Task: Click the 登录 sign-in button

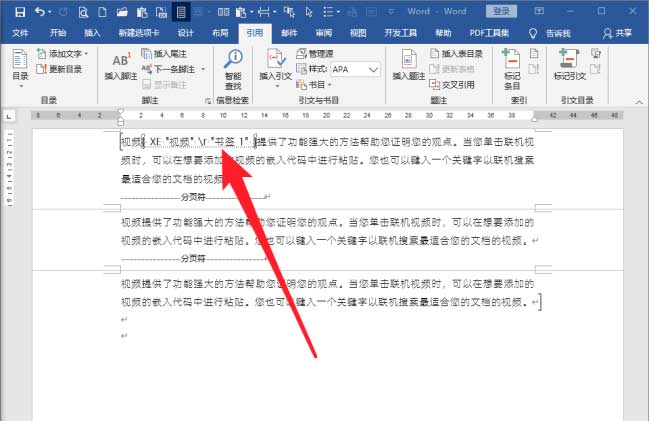Action: 501,11
